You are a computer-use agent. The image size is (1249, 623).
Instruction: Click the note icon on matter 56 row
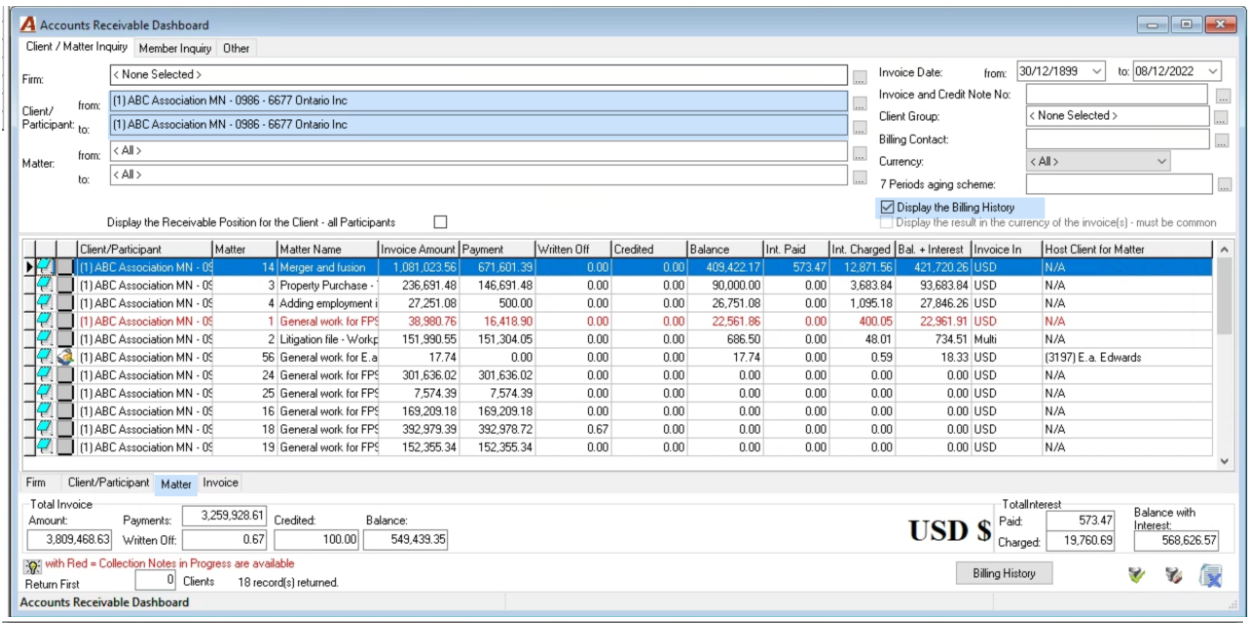[45, 357]
